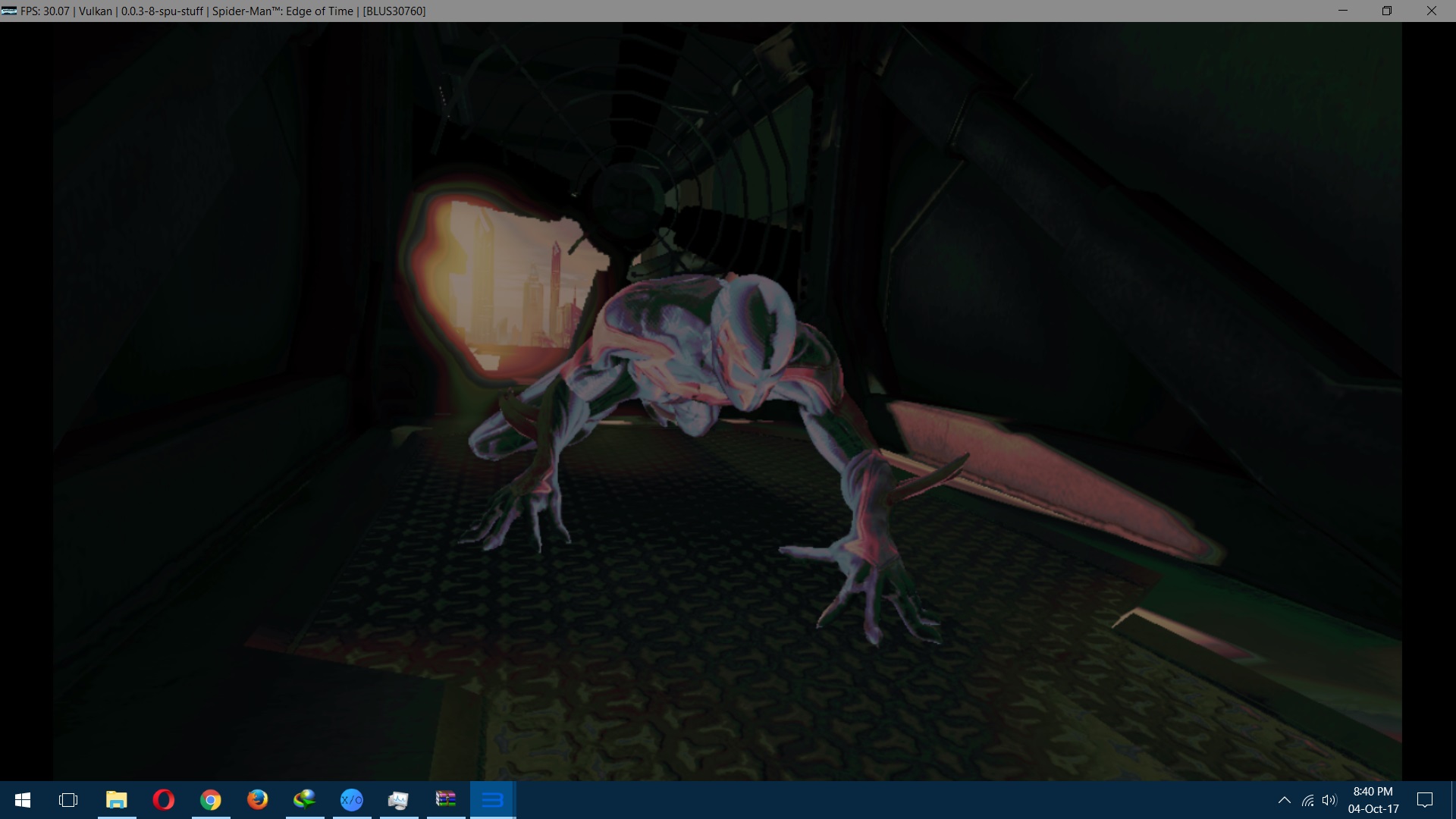Open Internet Download Manager taskbar icon

click(x=304, y=800)
